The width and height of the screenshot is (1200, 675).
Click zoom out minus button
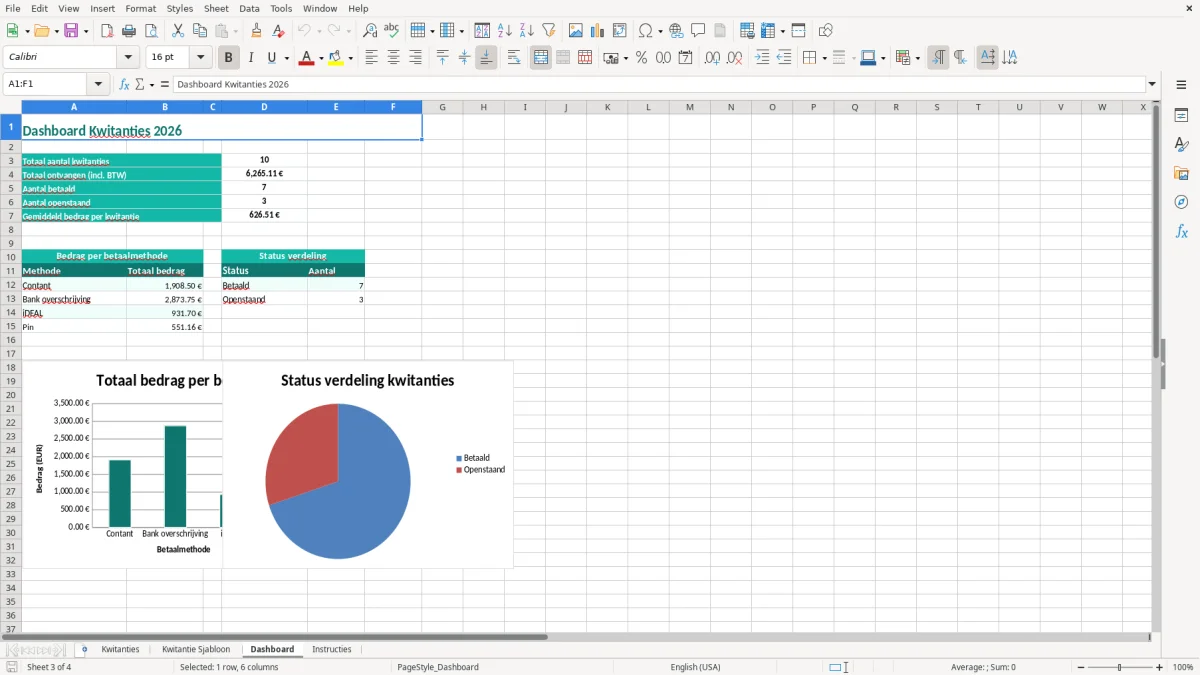pyautogui.click(x=1081, y=667)
